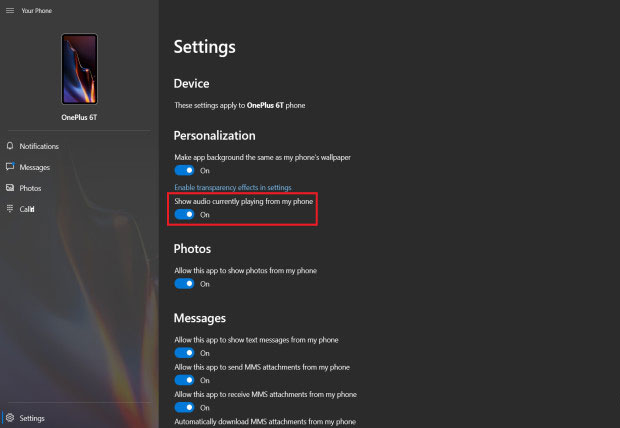Go to Notifications in sidebar
Screen dimensions: 620x428
click(39, 146)
